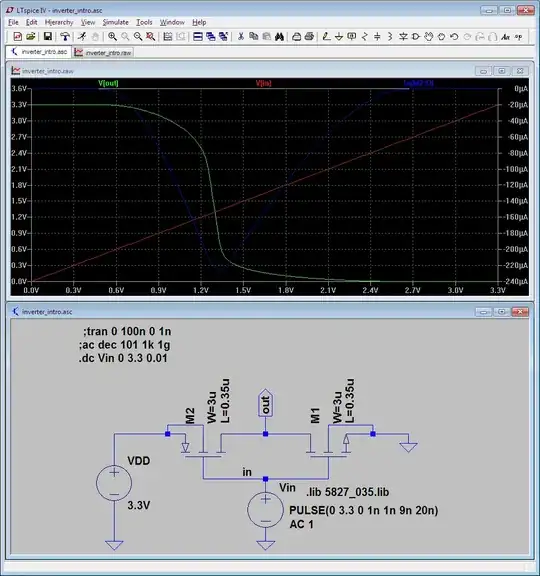Screen dimensions: 540x576
Task: Select the Draw Wire pencil tool
Action: [326, 36]
